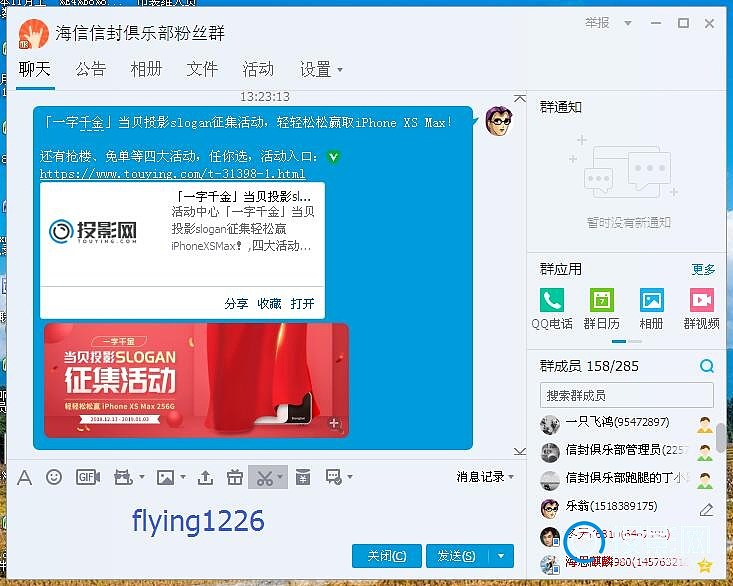This screenshot has width=733, height=586.
Task: Open the send options arrow beside 发送
Action: (501, 556)
